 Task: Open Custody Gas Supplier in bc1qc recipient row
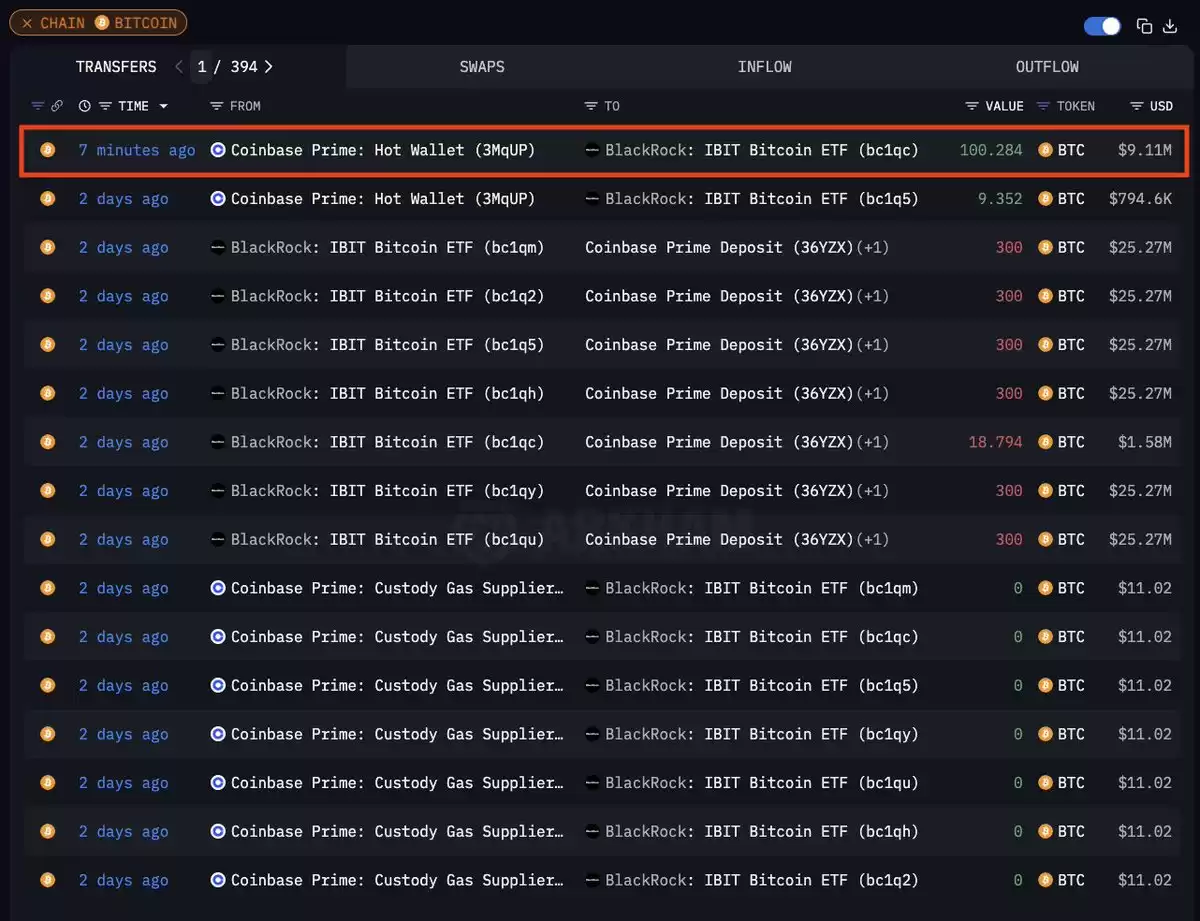pos(397,637)
